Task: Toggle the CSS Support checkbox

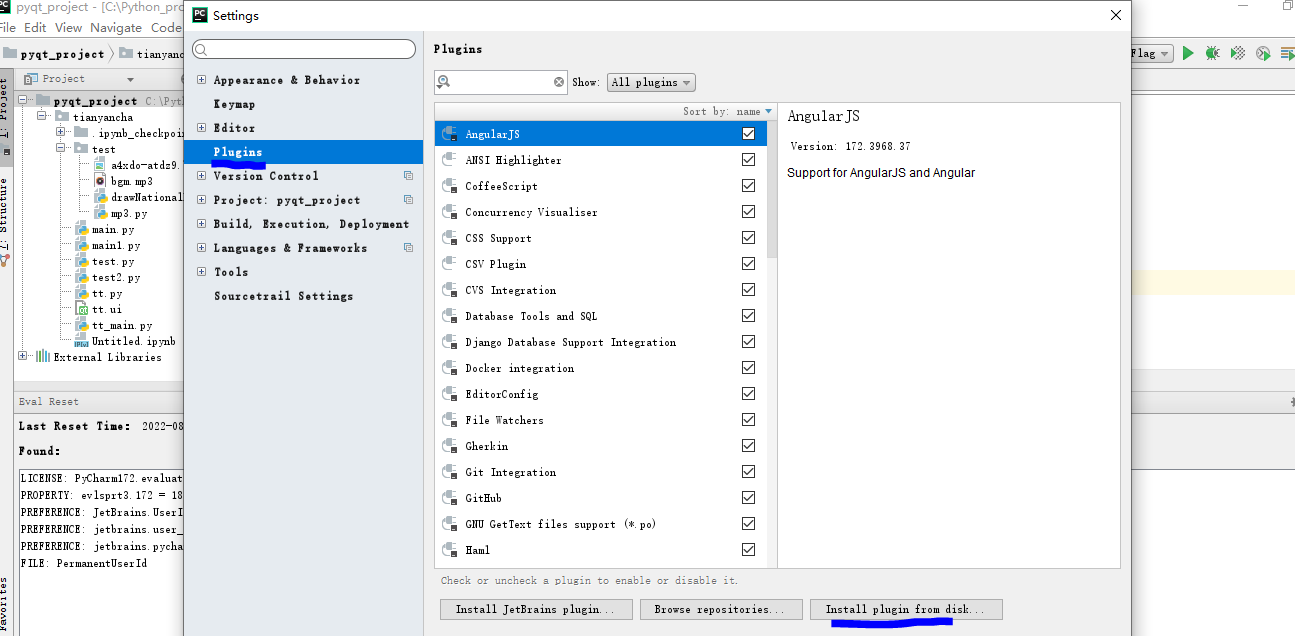Action: pos(748,237)
